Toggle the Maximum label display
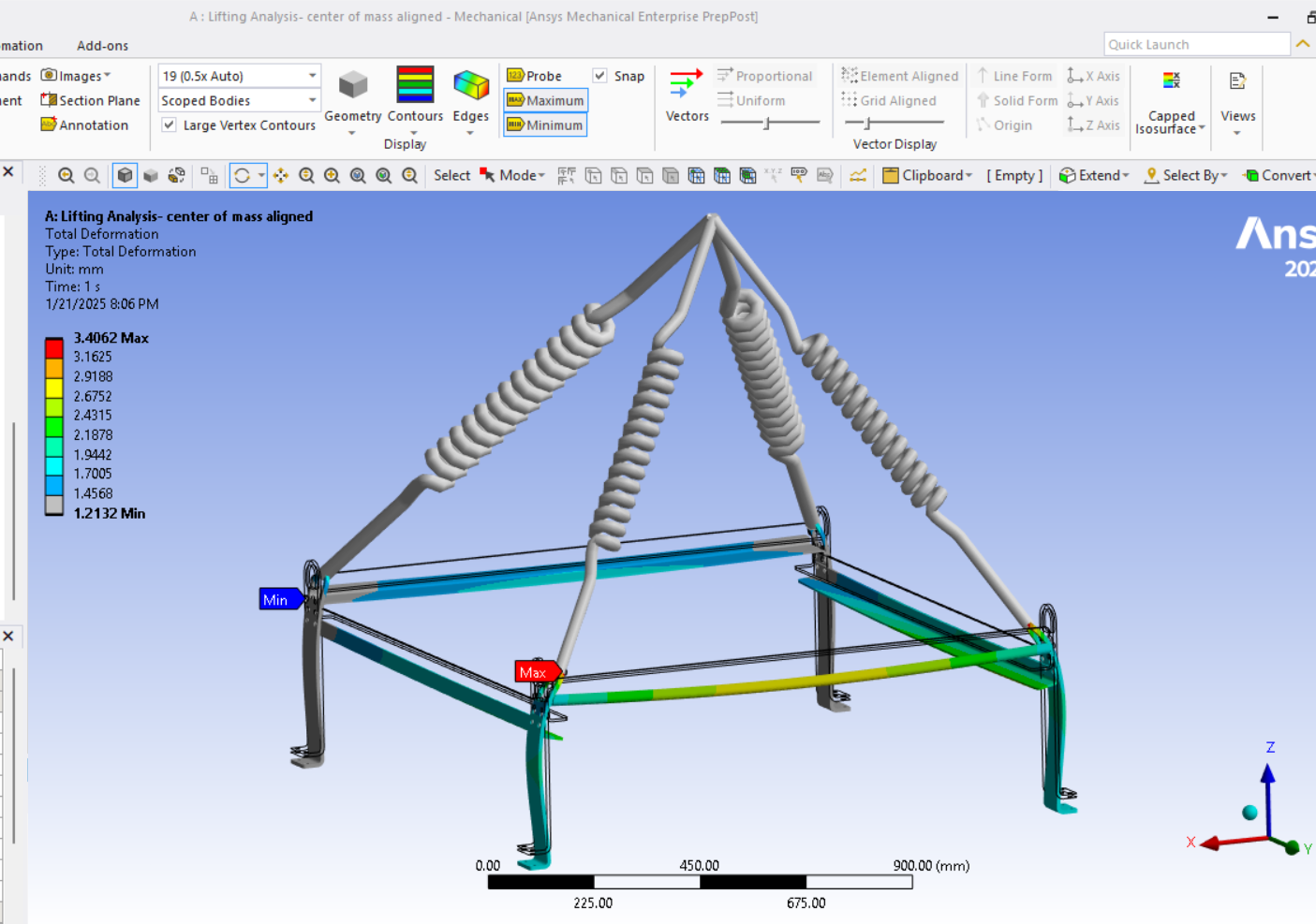1316x924 pixels. click(x=545, y=100)
